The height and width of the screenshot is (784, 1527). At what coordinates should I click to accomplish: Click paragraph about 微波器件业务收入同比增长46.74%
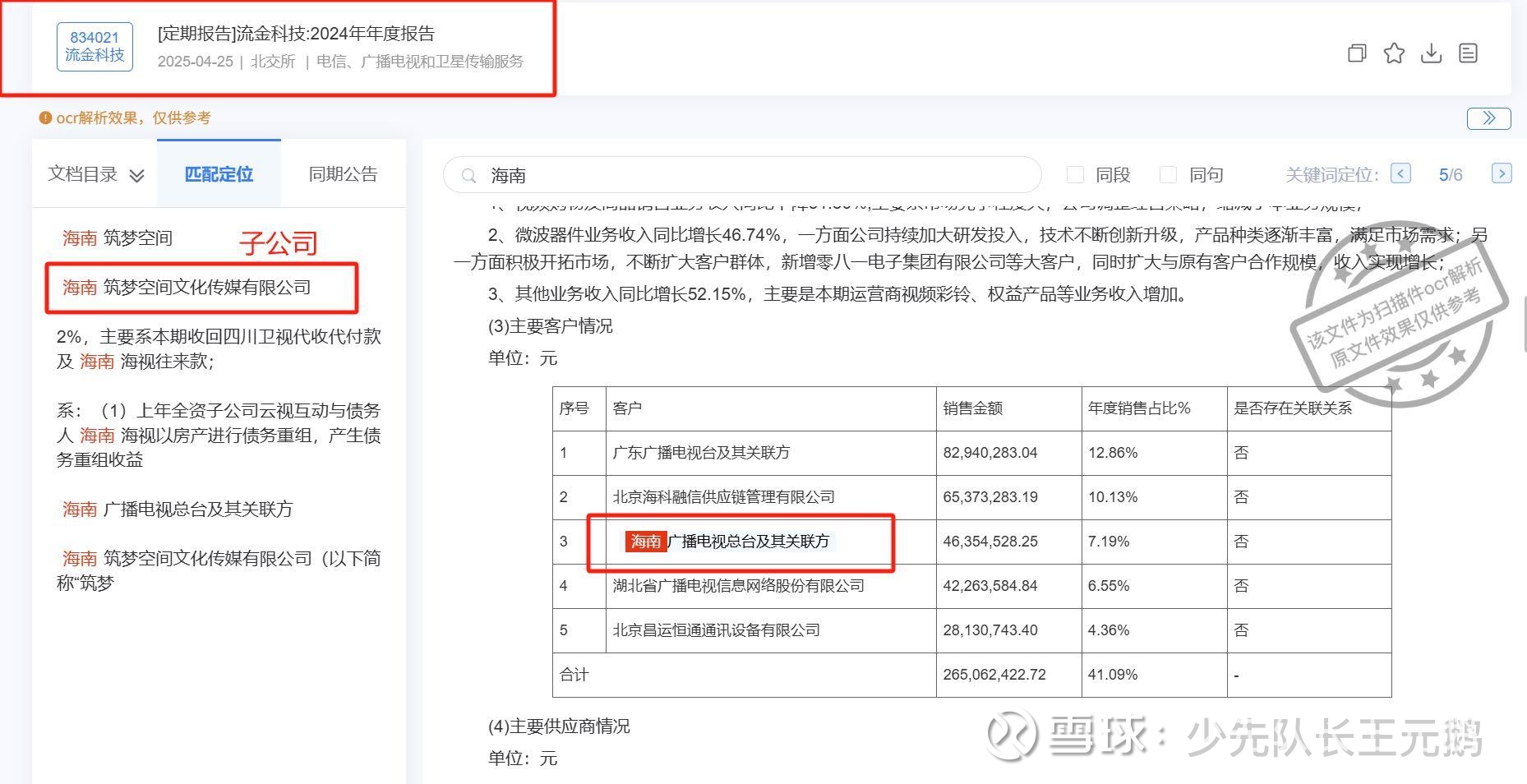point(970,249)
